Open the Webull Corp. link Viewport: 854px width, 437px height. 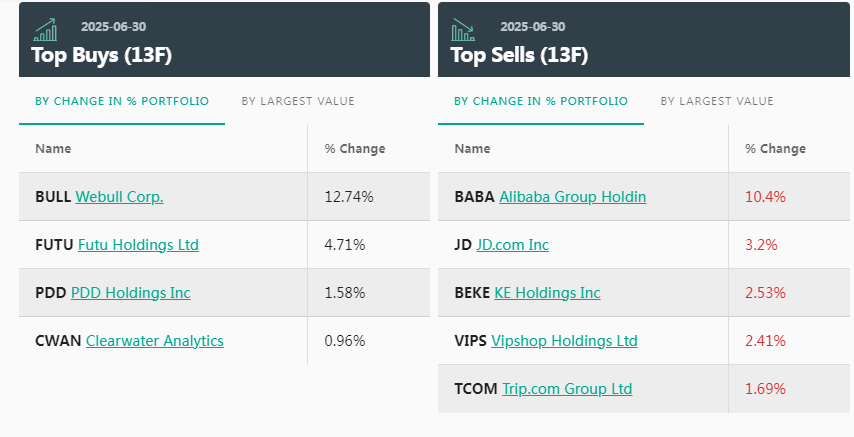click(119, 197)
